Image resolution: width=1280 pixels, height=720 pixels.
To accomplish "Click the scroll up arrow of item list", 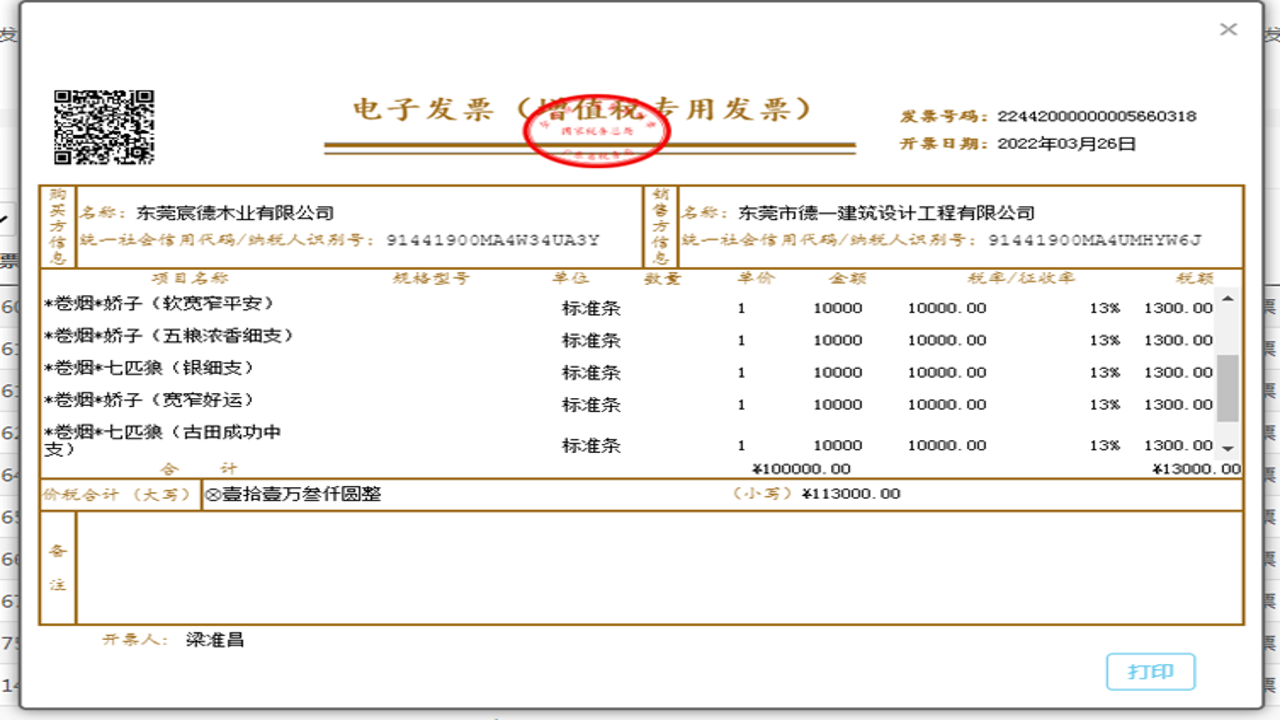I will coord(1228,299).
